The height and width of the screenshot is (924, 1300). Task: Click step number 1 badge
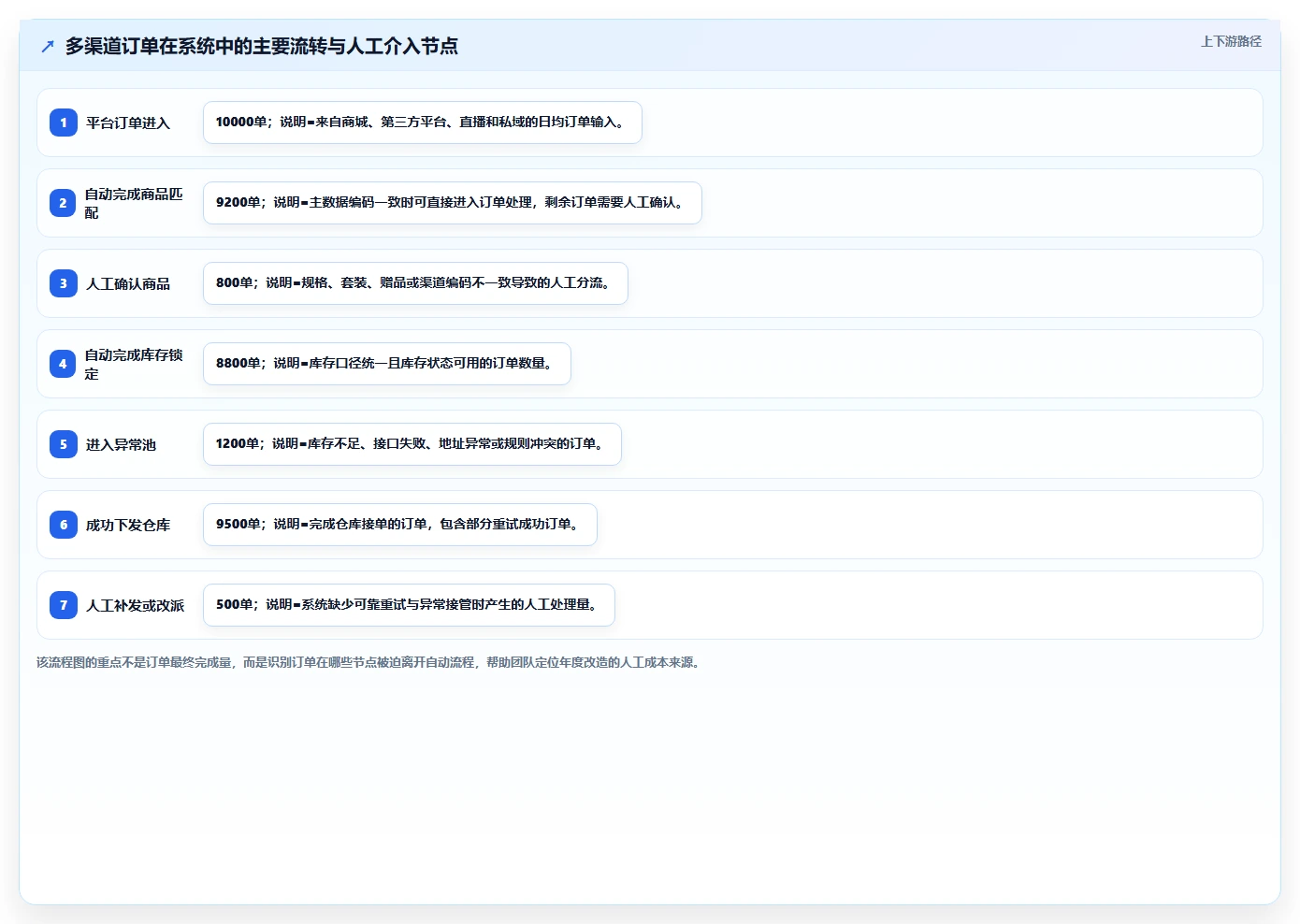64,123
